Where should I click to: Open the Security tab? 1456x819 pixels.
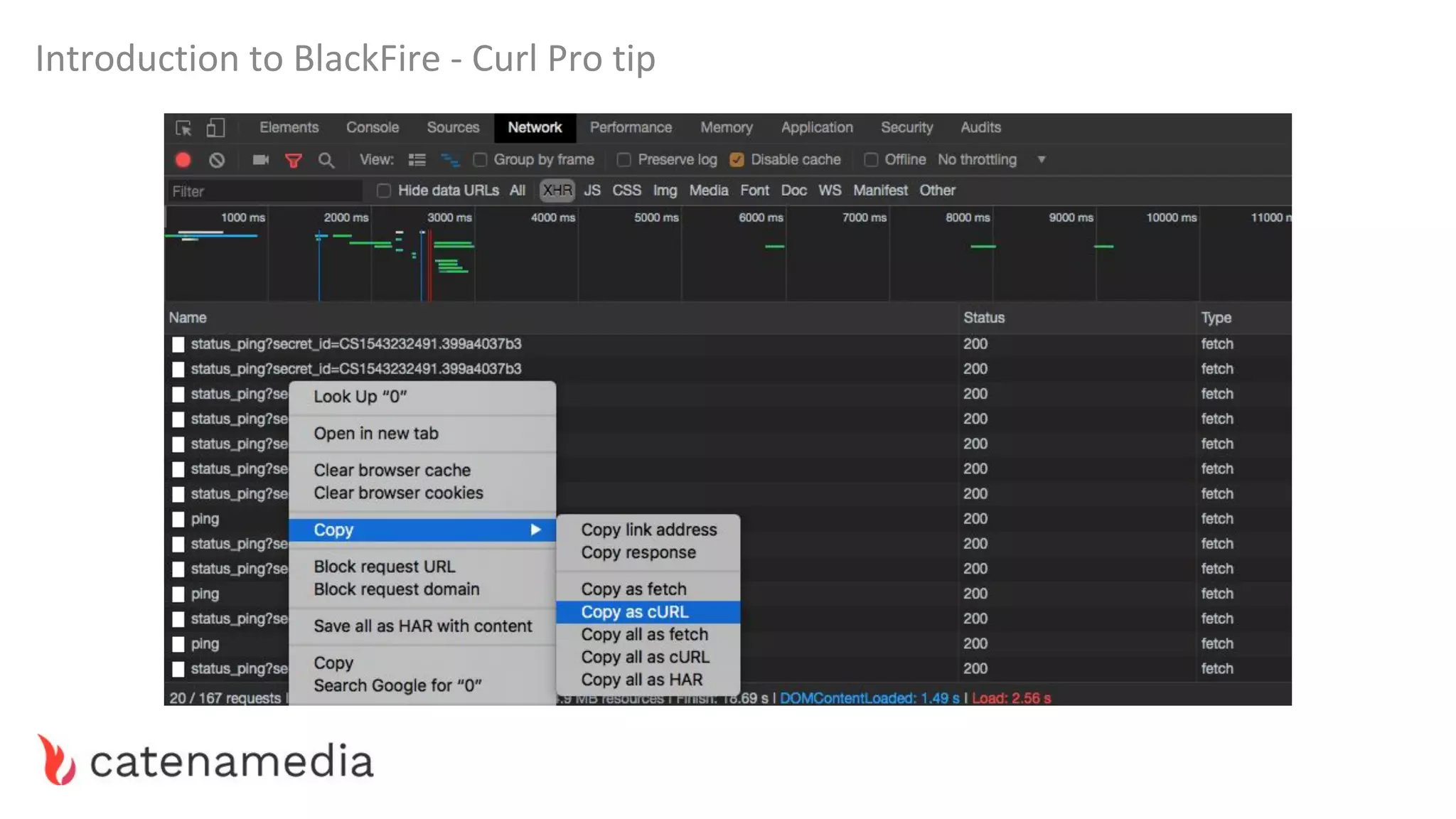(906, 128)
